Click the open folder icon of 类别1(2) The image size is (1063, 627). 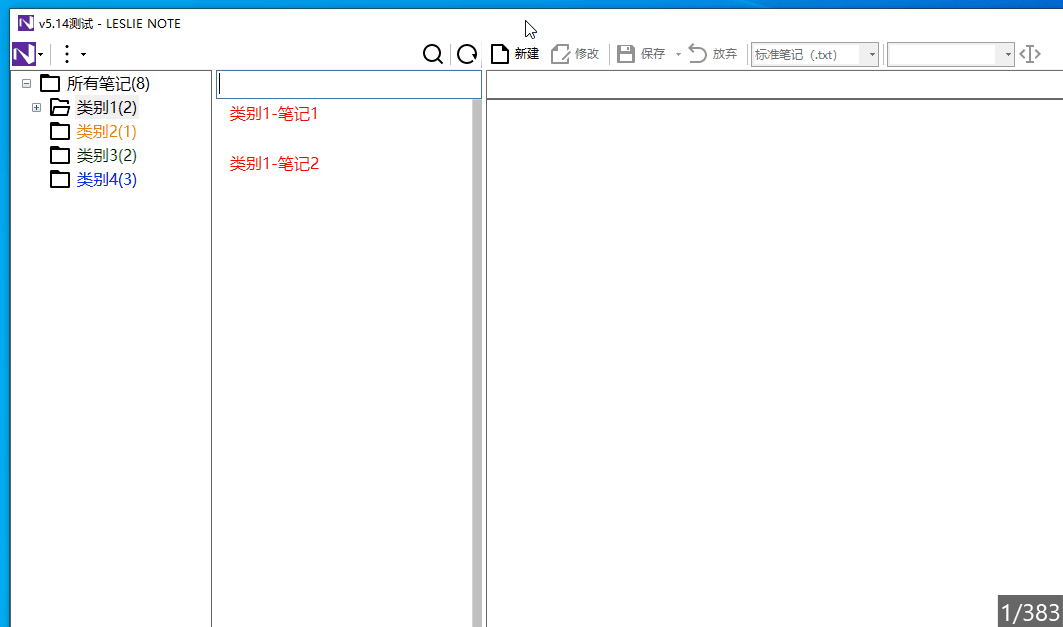pyautogui.click(x=60, y=107)
